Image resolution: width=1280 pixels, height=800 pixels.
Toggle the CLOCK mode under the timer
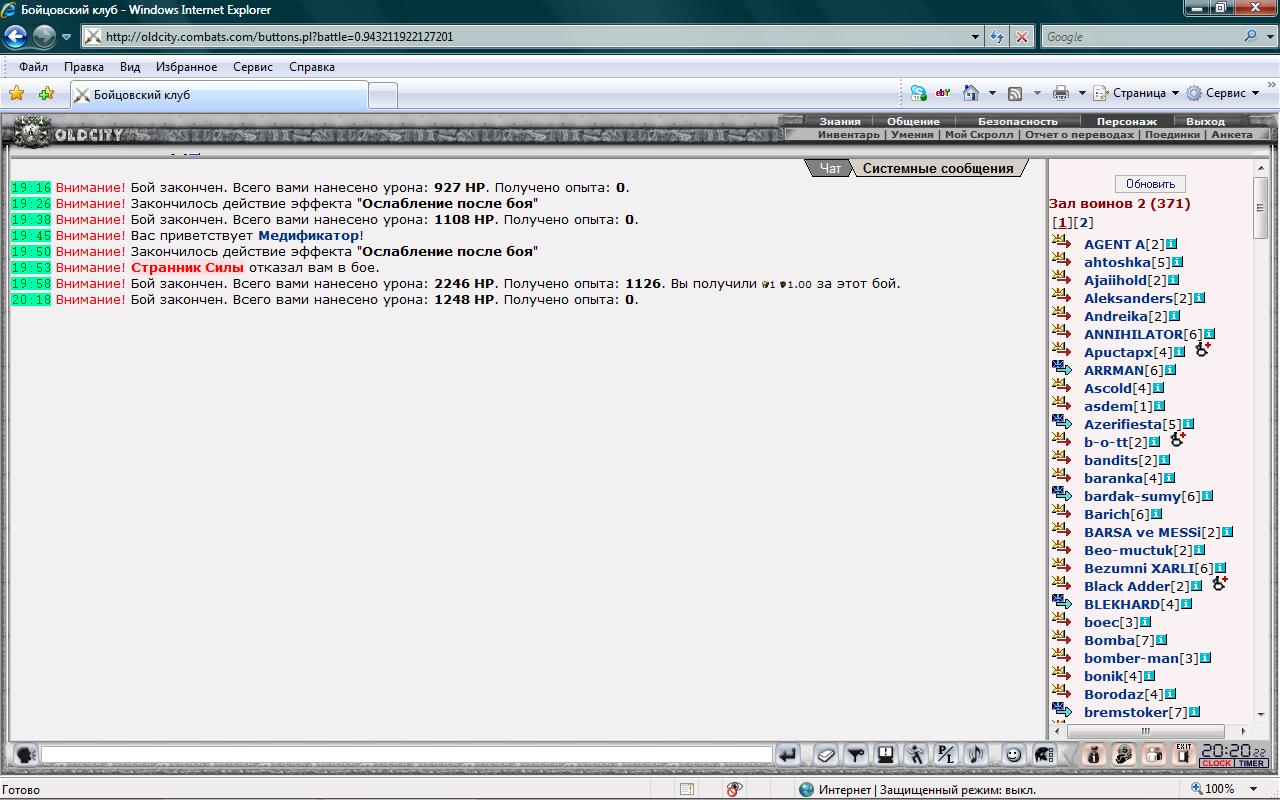point(1216,764)
